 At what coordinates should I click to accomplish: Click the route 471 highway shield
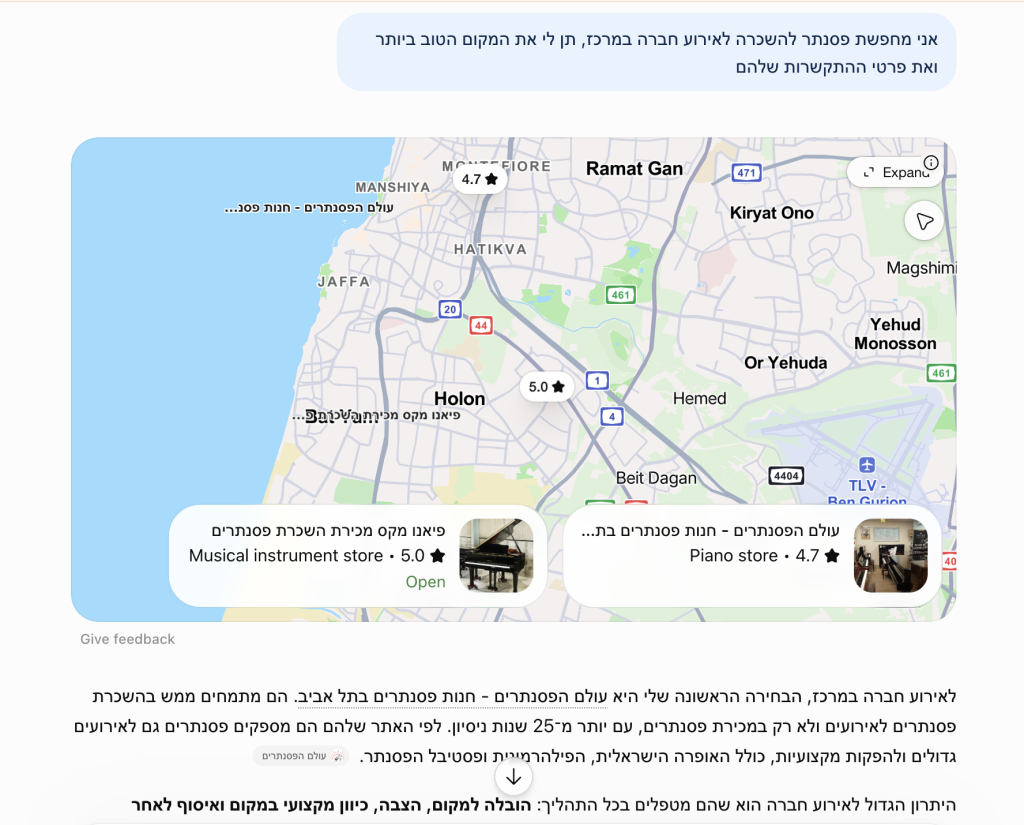(746, 173)
